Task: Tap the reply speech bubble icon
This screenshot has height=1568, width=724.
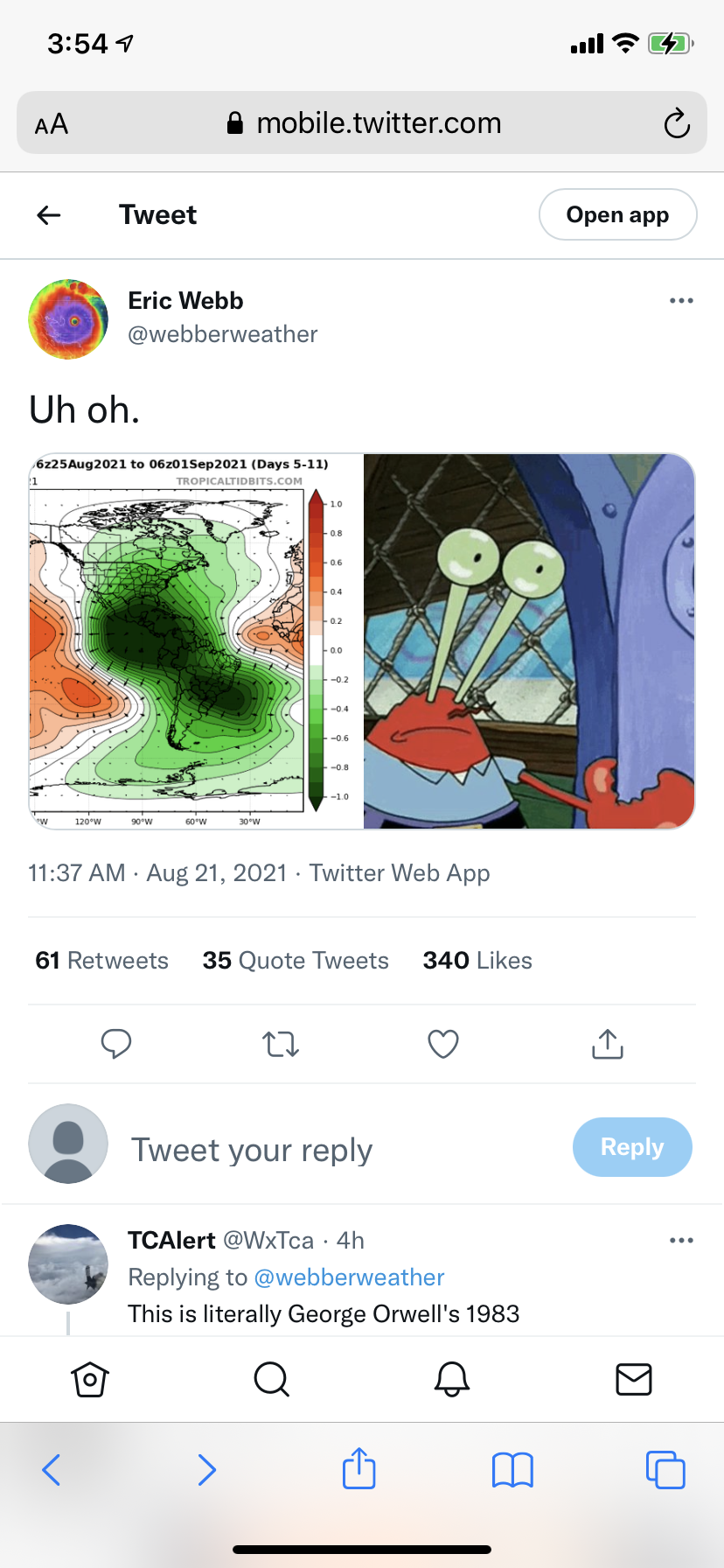Action: point(116,1044)
